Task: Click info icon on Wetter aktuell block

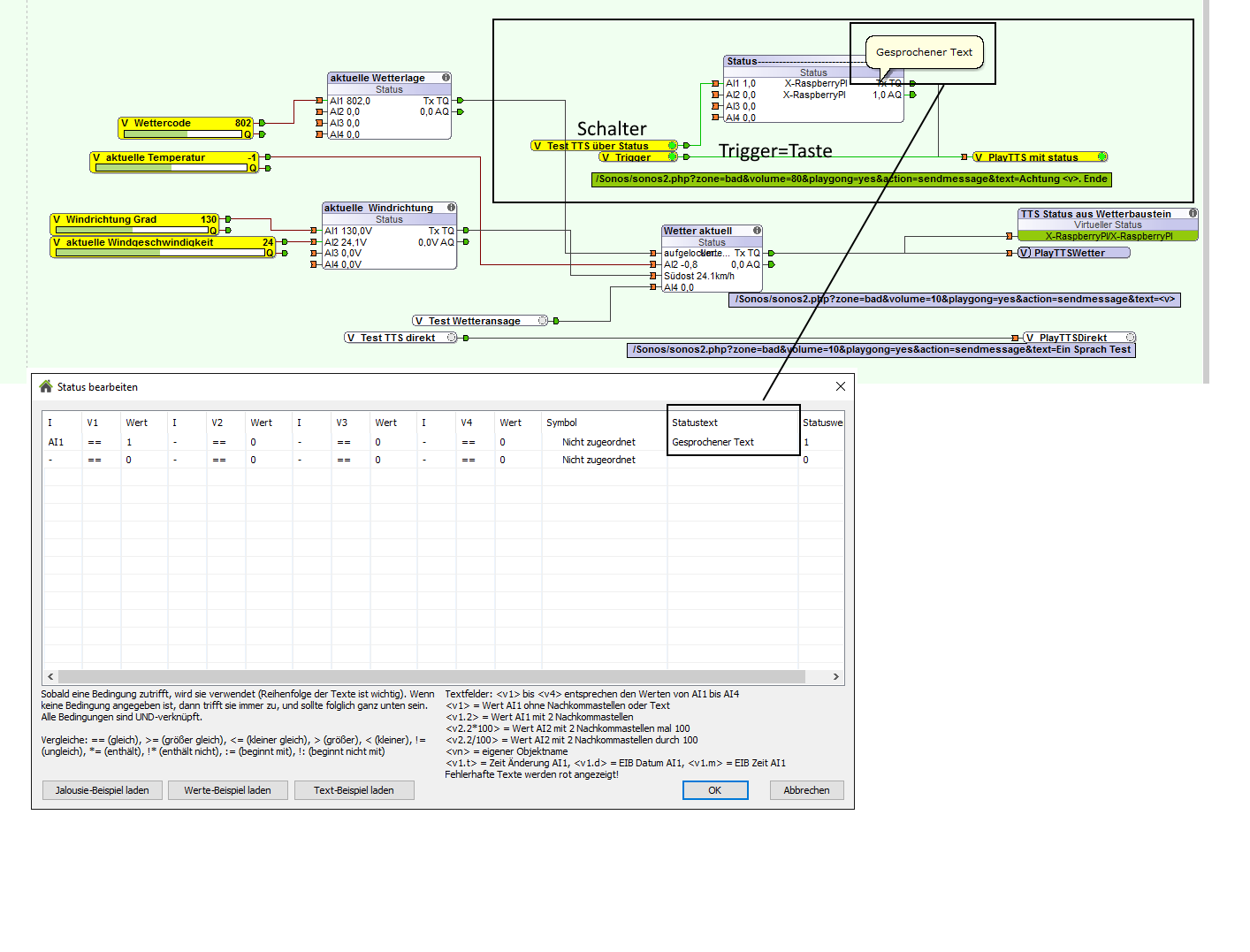Action: pos(758,231)
